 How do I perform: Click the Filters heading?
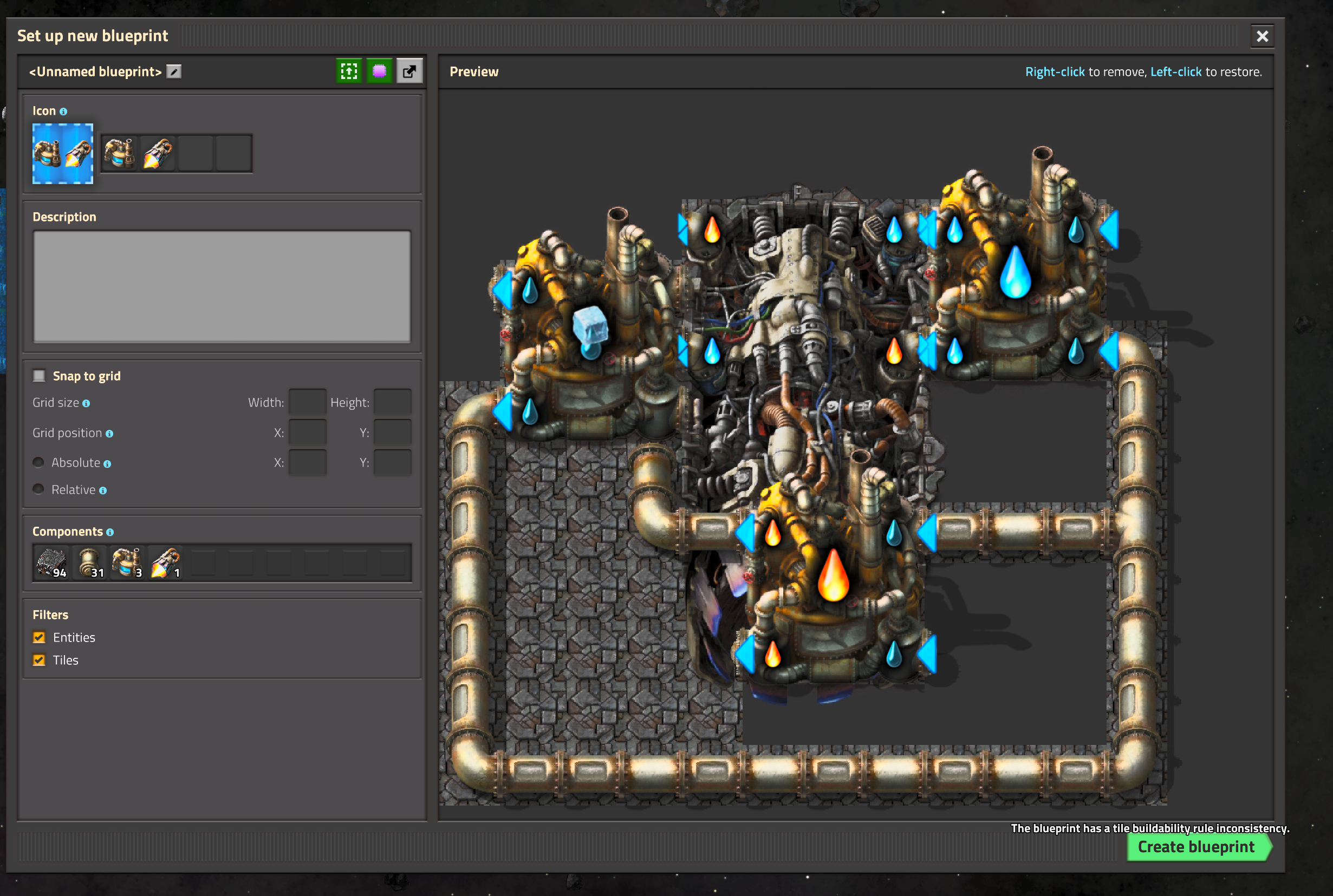pos(50,615)
